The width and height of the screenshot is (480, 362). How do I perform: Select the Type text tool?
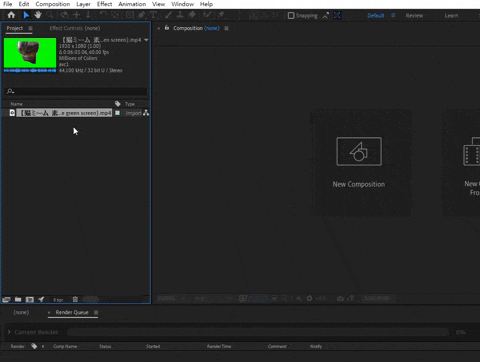153,15
